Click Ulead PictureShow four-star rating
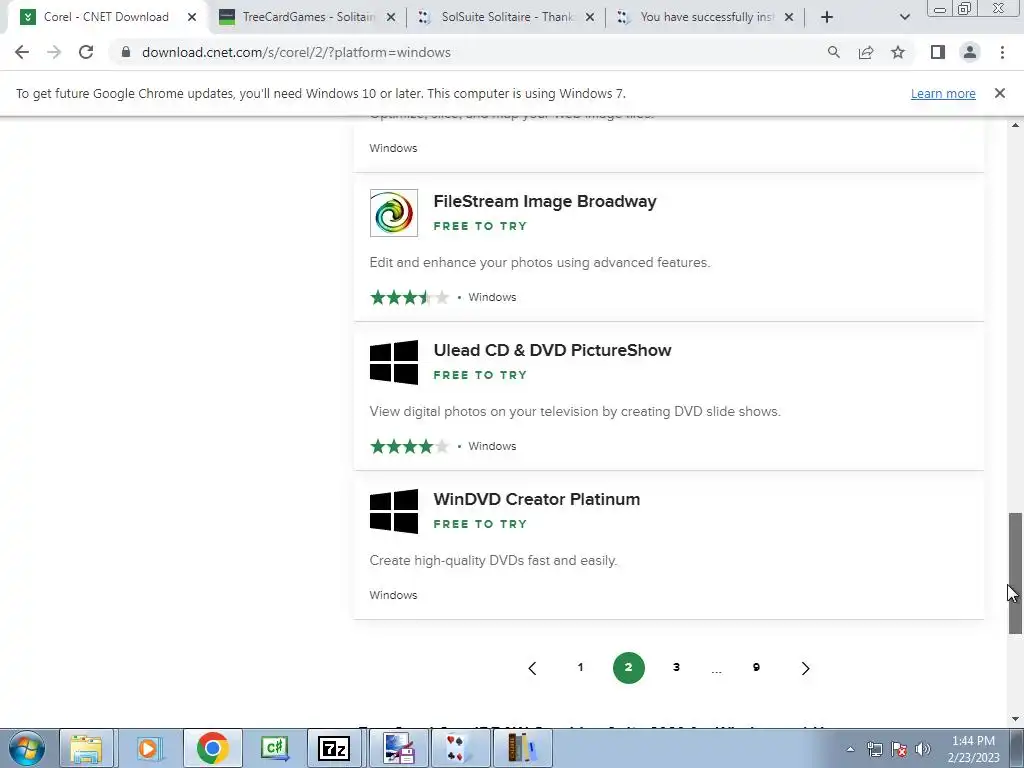1024x768 pixels. (x=409, y=447)
